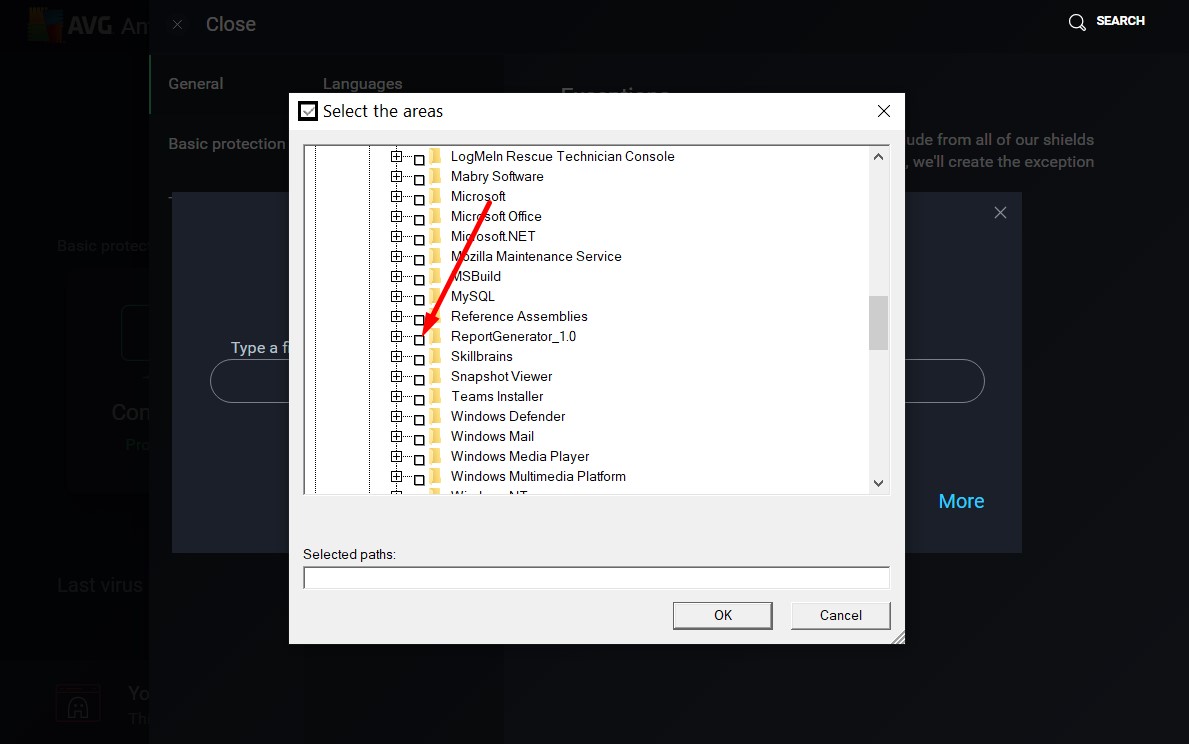
Task: Check the Microsoft Office checkbox
Action: tap(419, 220)
